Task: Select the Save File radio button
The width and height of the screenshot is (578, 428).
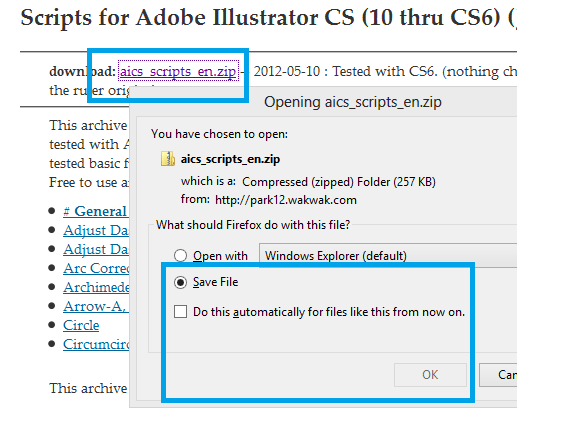Action: click(x=180, y=282)
